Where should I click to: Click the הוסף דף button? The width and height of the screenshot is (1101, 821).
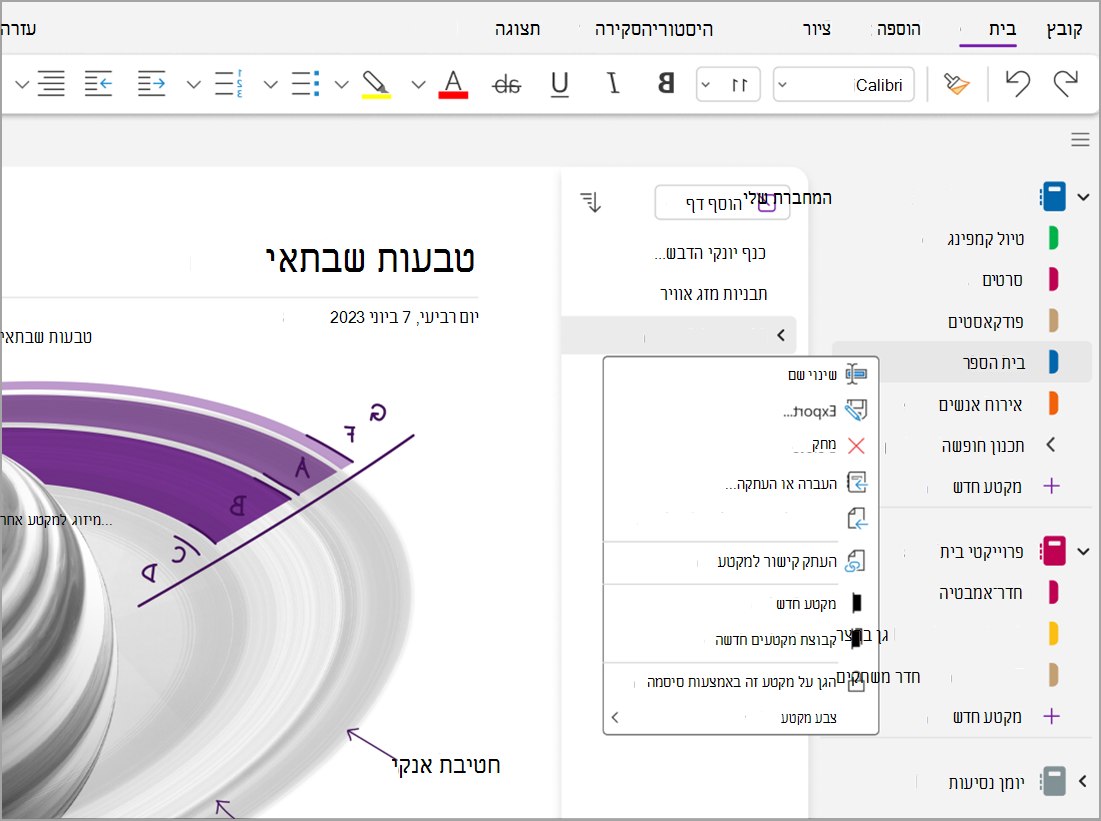(723, 203)
